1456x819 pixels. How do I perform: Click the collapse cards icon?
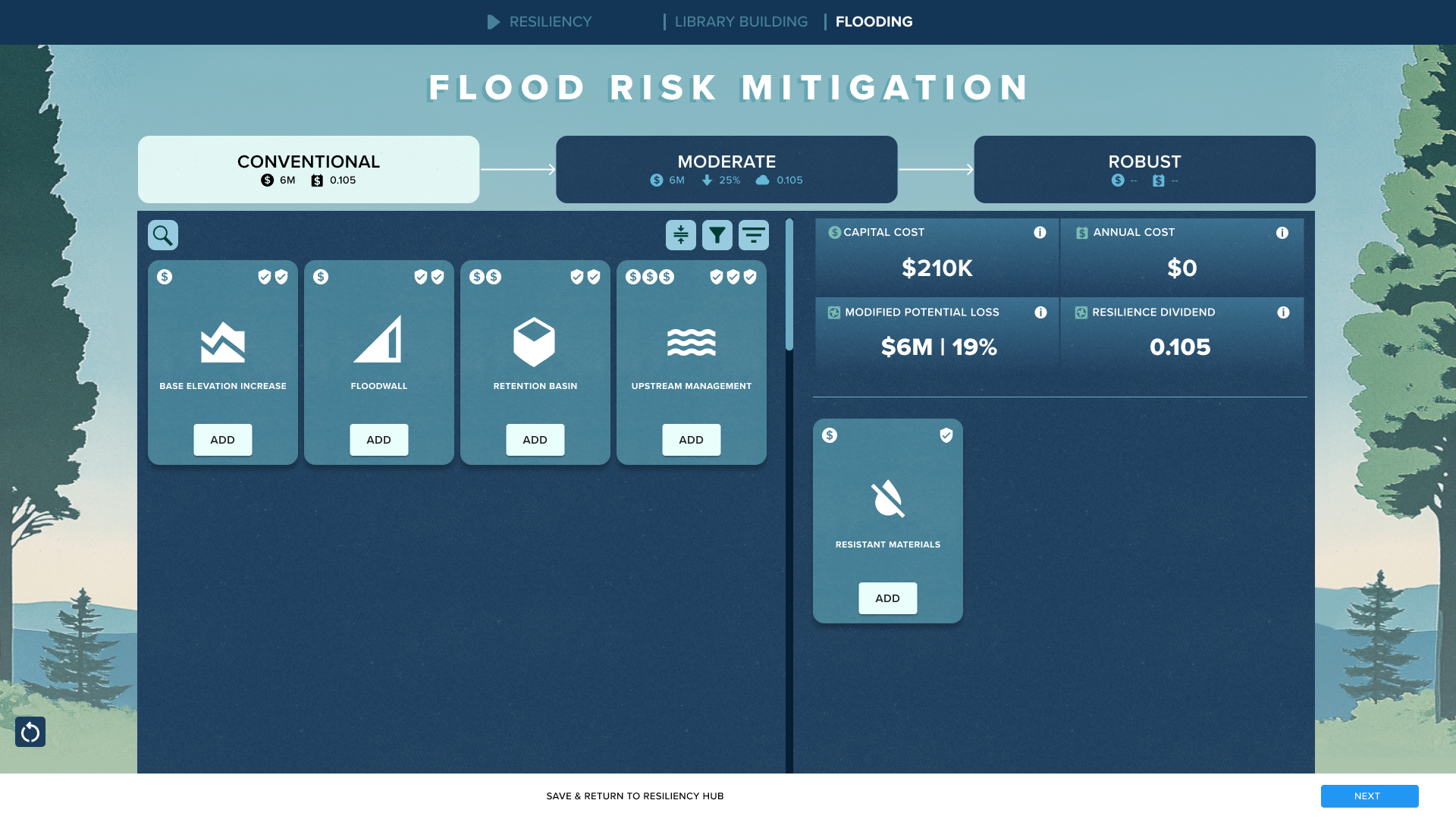coord(680,235)
